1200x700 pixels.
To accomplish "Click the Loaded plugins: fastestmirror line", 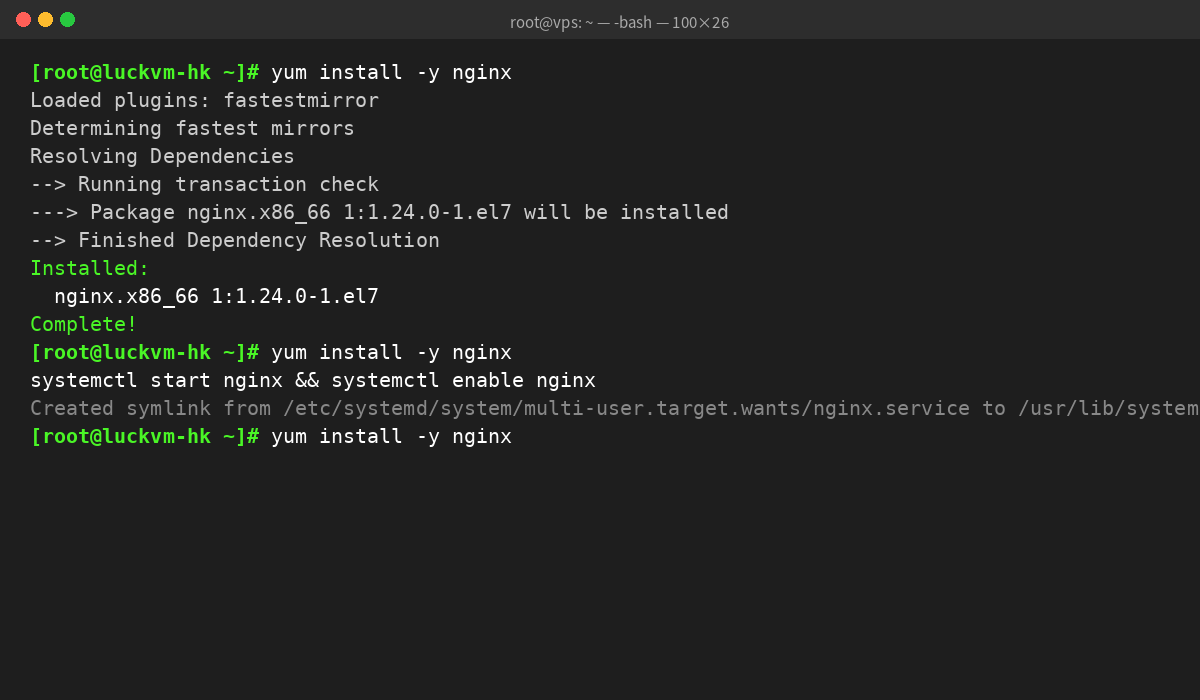I will click(204, 101).
